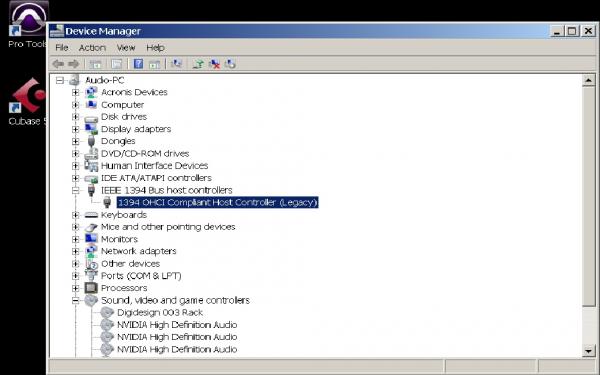Image resolution: width=600 pixels, height=375 pixels.
Task: Click the Digidesign 003 Rack device icon
Action: (107, 312)
